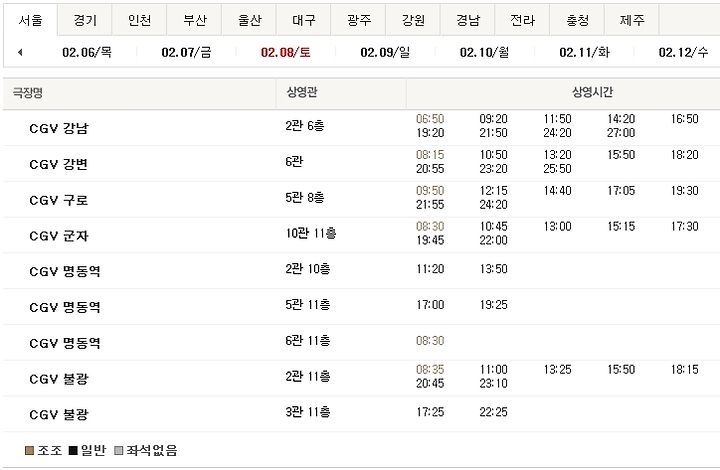
Task: Choose the 13:50 showtime at CGV 명동역
Action: pyautogui.click(x=494, y=269)
